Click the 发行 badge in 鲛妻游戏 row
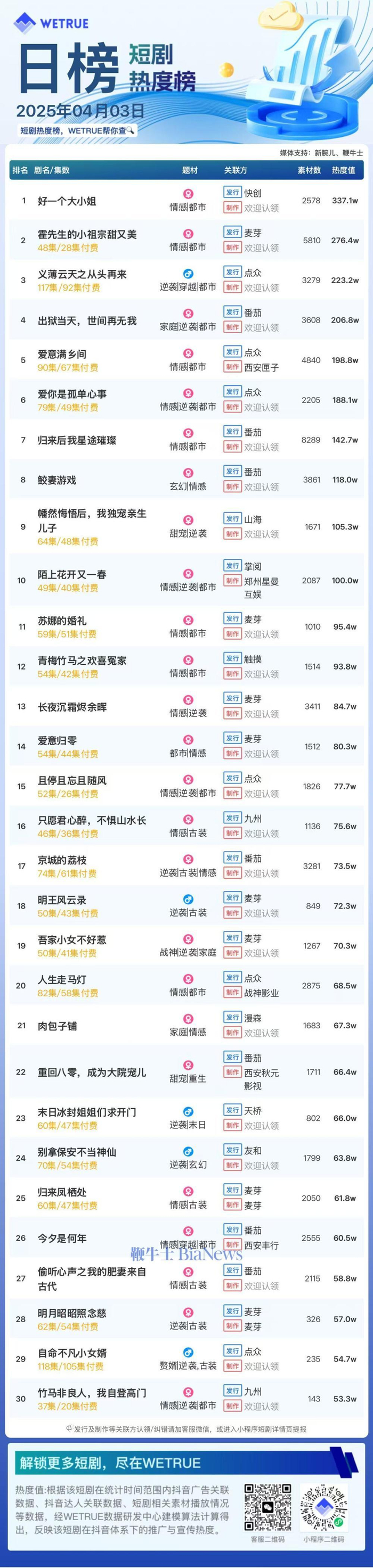 (x=232, y=472)
